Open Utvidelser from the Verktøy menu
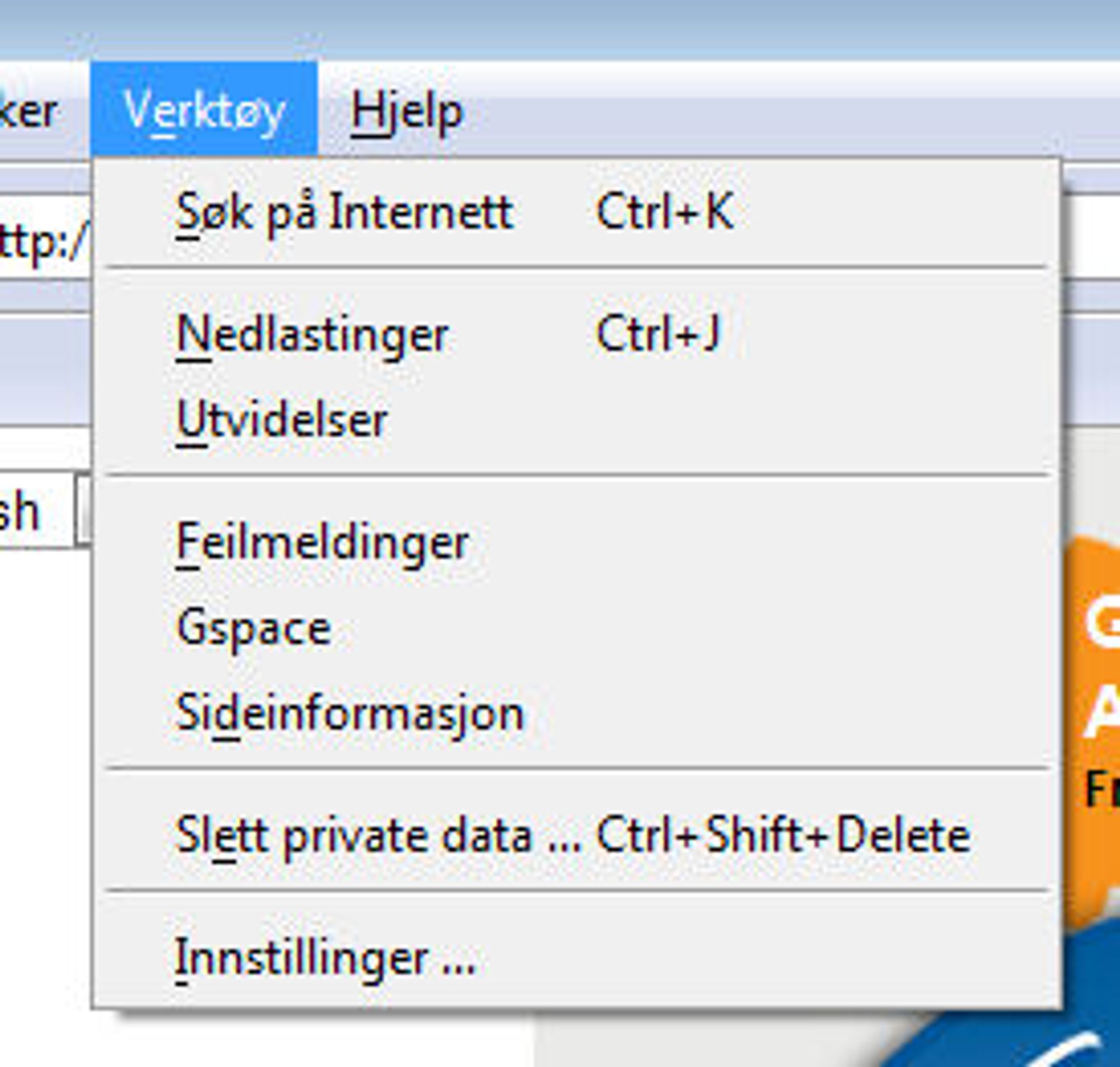 coord(576,420)
